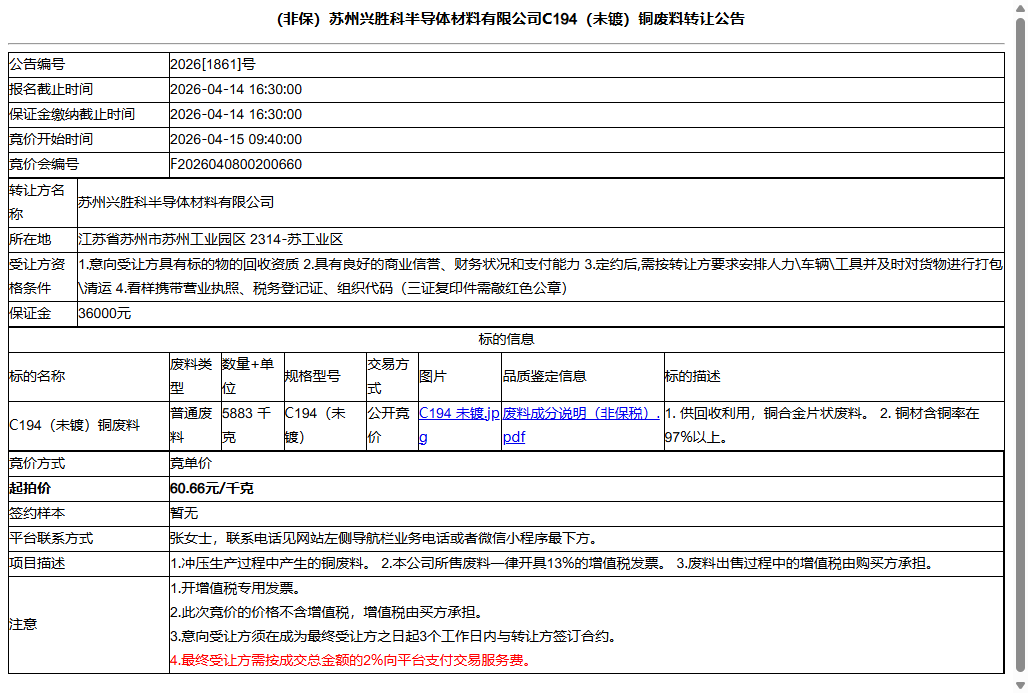Open the 废料成分说明（非保税）.pdf link
This screenshot has height=693, width=1028.
tap(582, 425)
